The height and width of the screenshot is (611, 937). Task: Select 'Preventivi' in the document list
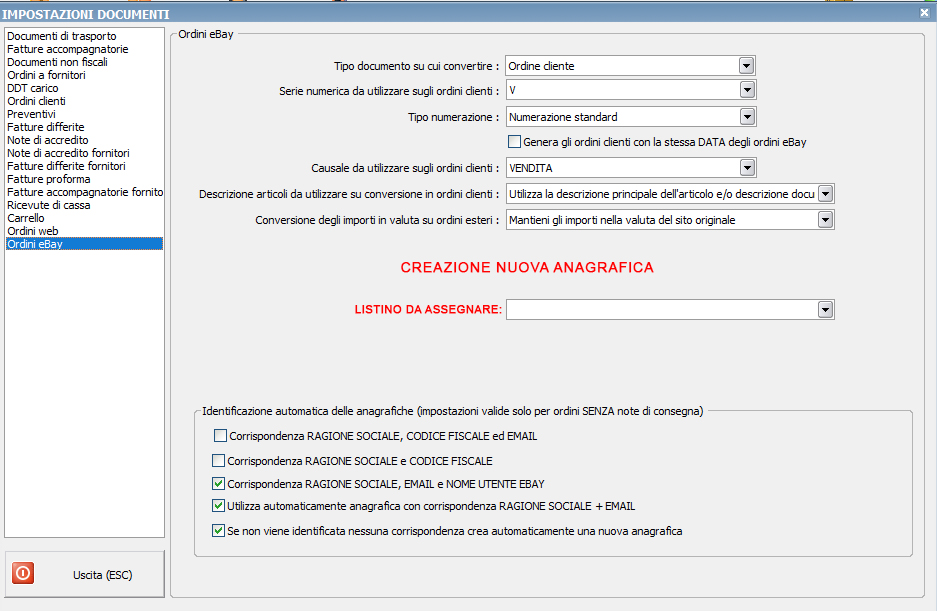pyautogui.click(x=84, y=114)
